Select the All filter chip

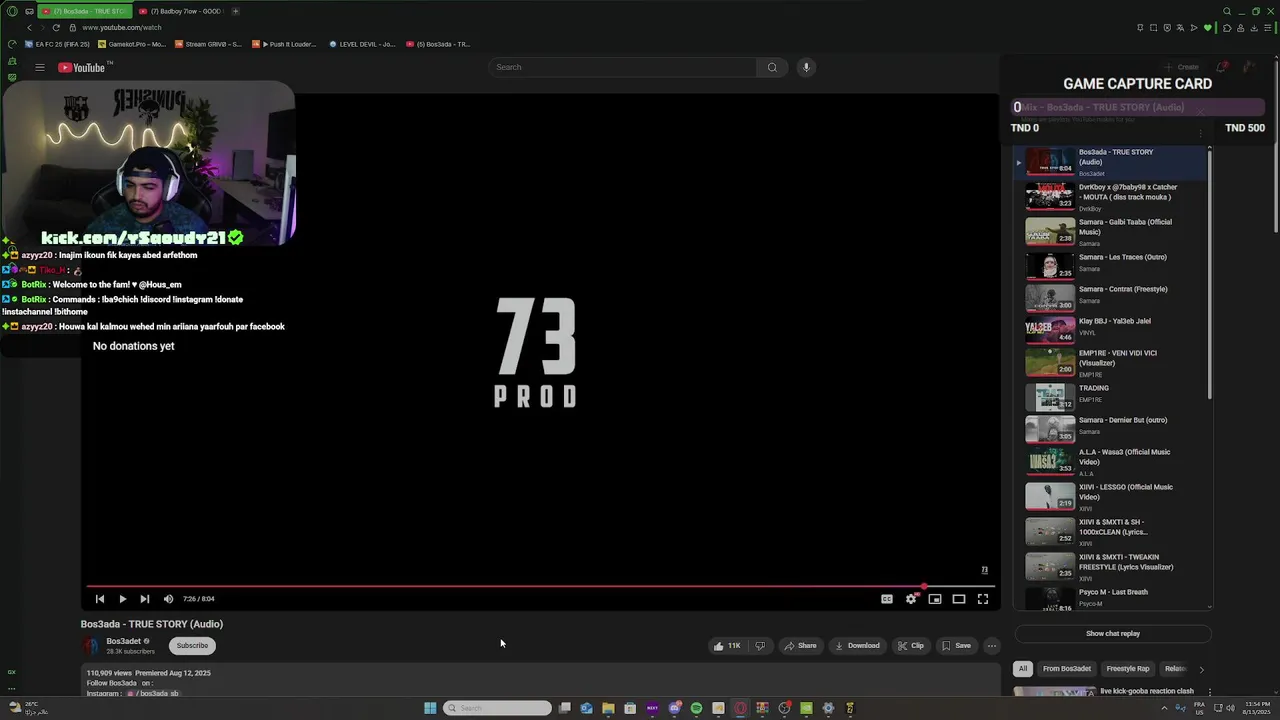(1022, 669)
